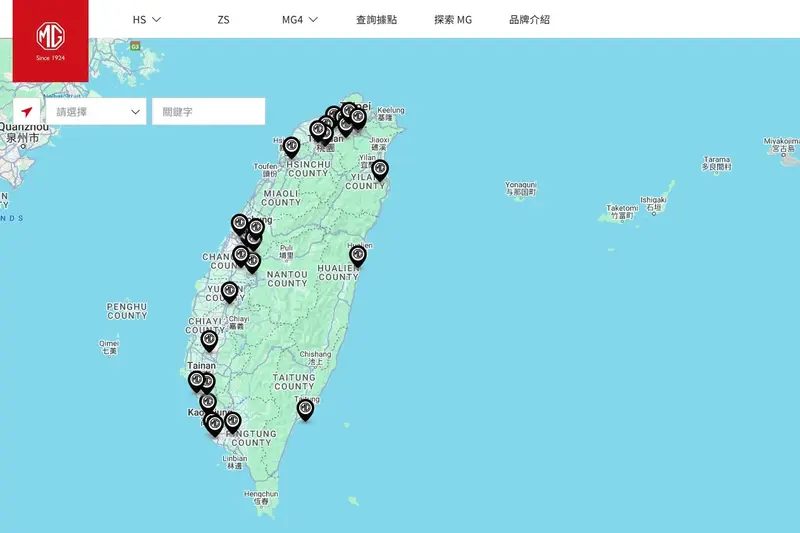Image resolution: width=800 pixels, height=533 pixels.
Task: Select the MG dealer pin at Hualien
Action: point(357,256)
